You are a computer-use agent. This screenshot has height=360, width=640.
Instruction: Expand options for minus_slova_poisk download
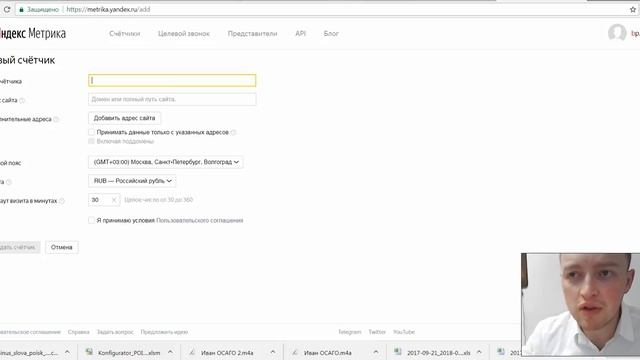(67, 352)
